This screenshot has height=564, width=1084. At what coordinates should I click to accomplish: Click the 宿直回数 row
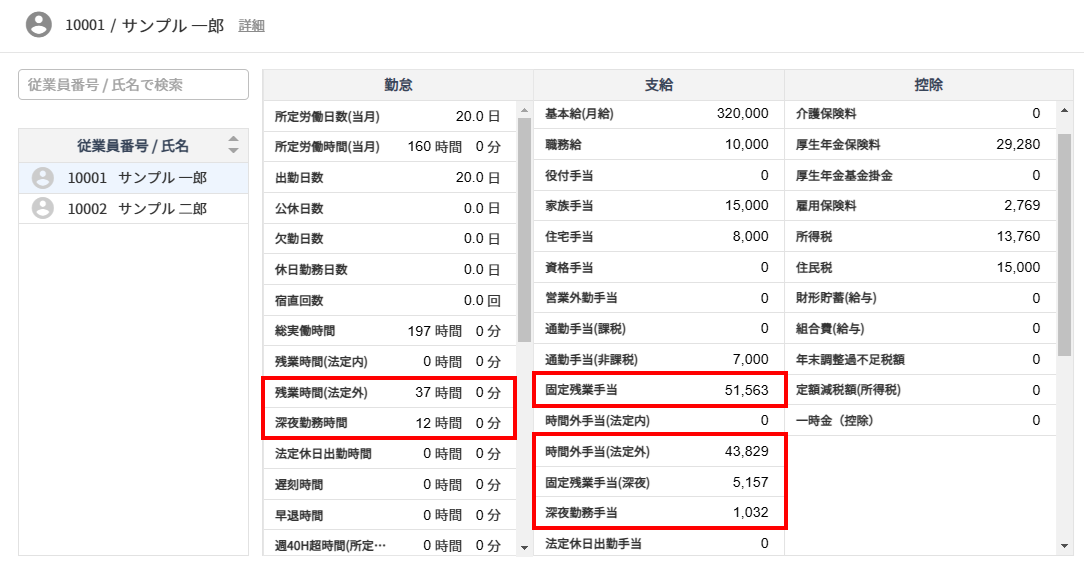[389, 300]
